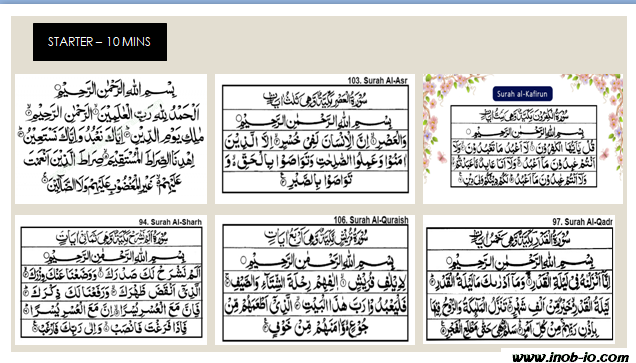Select the Surah Al-Asr image
This screenshot has height=363, width=636.
tap(315, 139)
